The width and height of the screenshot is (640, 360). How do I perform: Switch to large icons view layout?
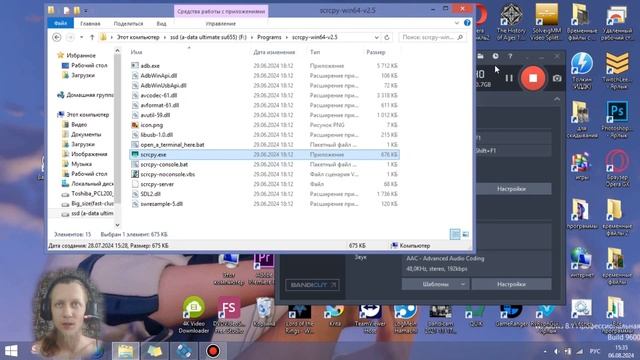pyautogui.click(x=465, y=234)
